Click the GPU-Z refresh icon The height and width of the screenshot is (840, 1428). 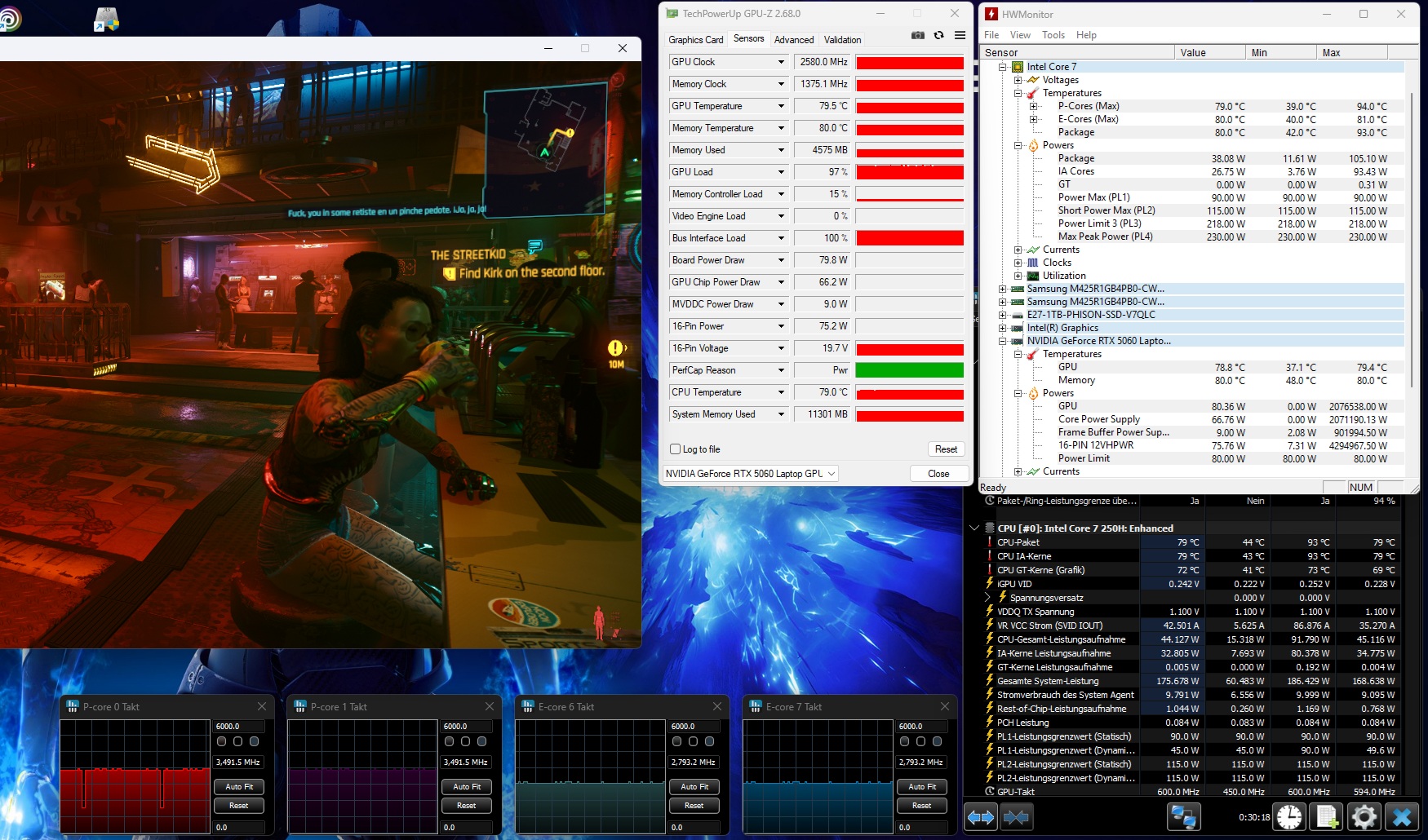[939, 36]
